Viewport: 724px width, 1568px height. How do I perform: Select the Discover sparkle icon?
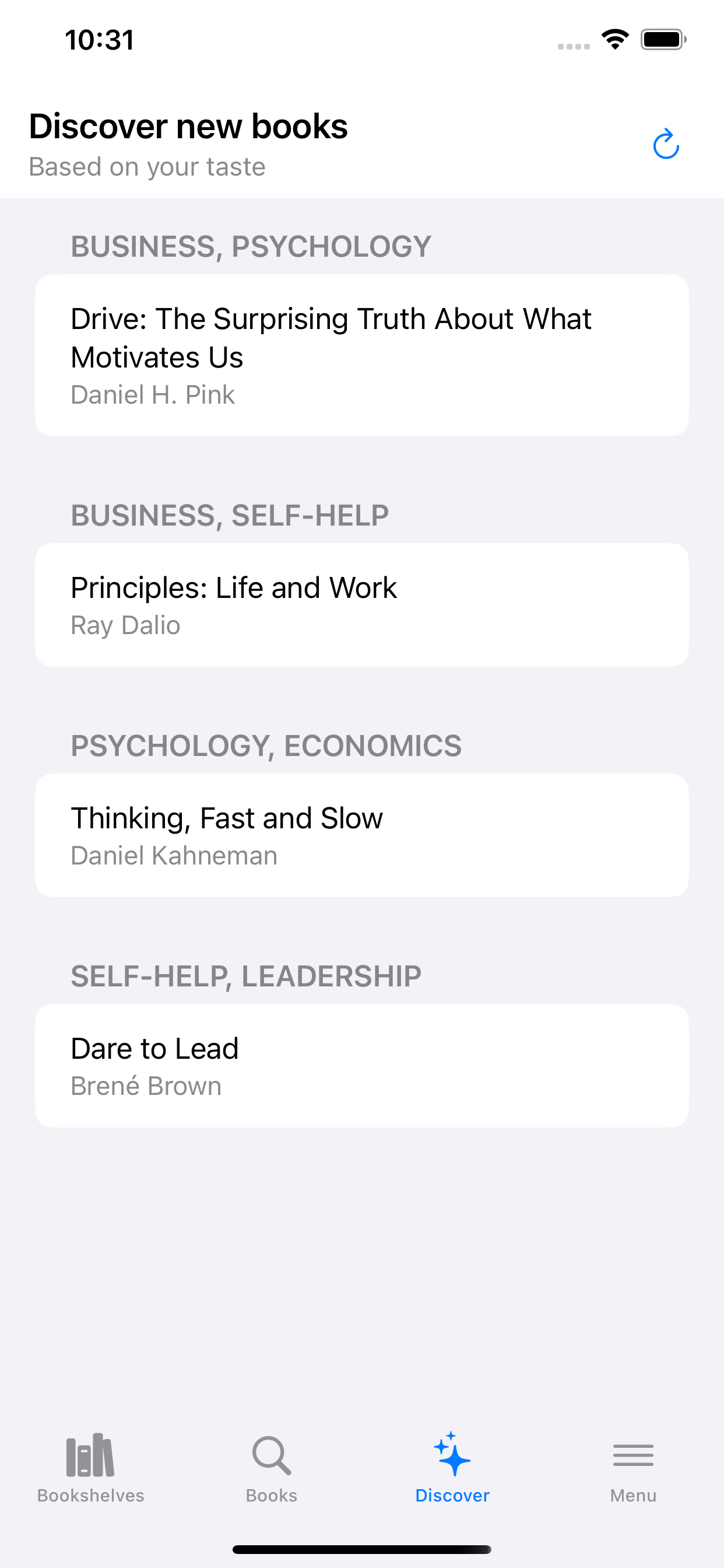452,1455
